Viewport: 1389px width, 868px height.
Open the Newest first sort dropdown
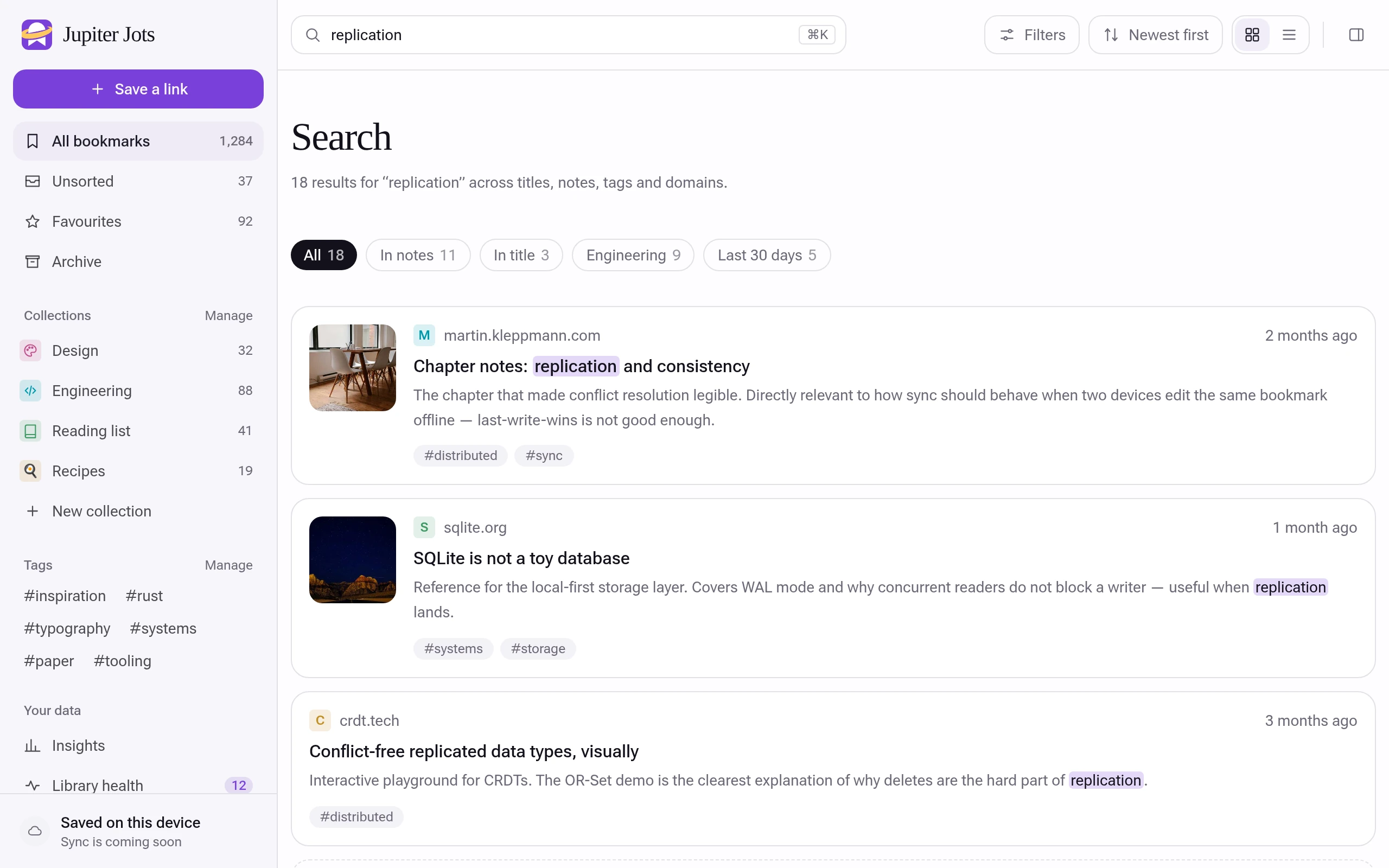(1155, 35)
